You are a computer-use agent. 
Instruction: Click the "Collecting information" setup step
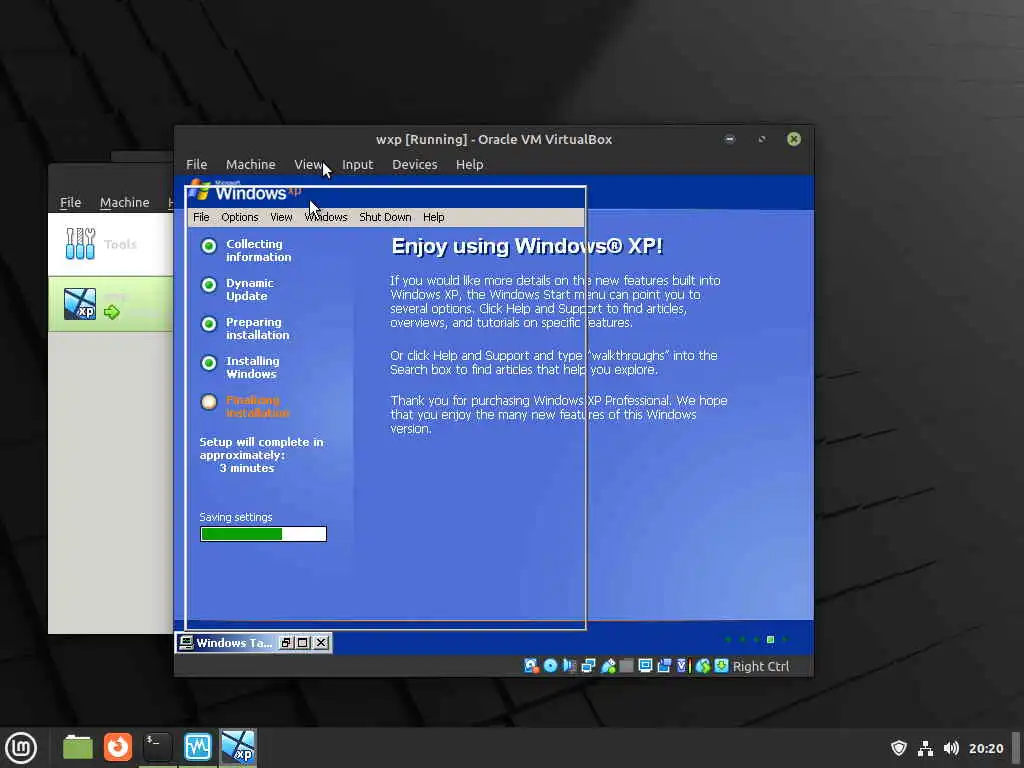click(259, 250)
